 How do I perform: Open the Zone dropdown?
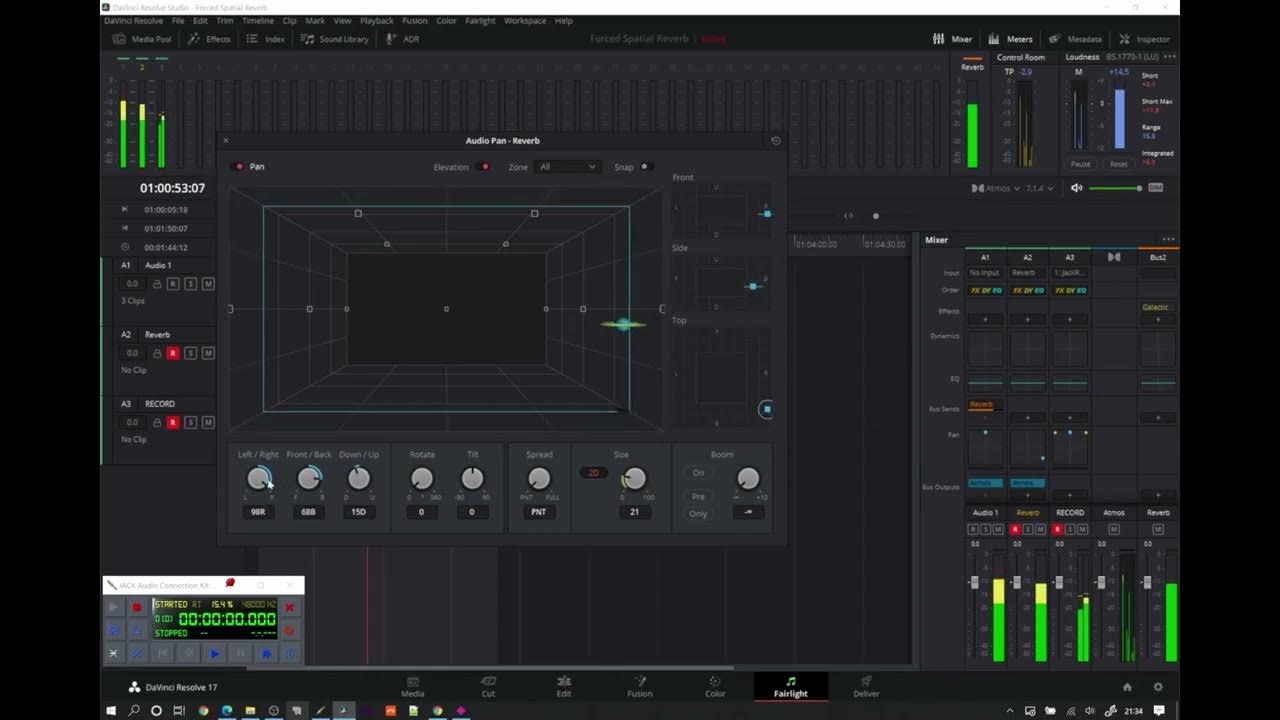(x=567, y=167)
